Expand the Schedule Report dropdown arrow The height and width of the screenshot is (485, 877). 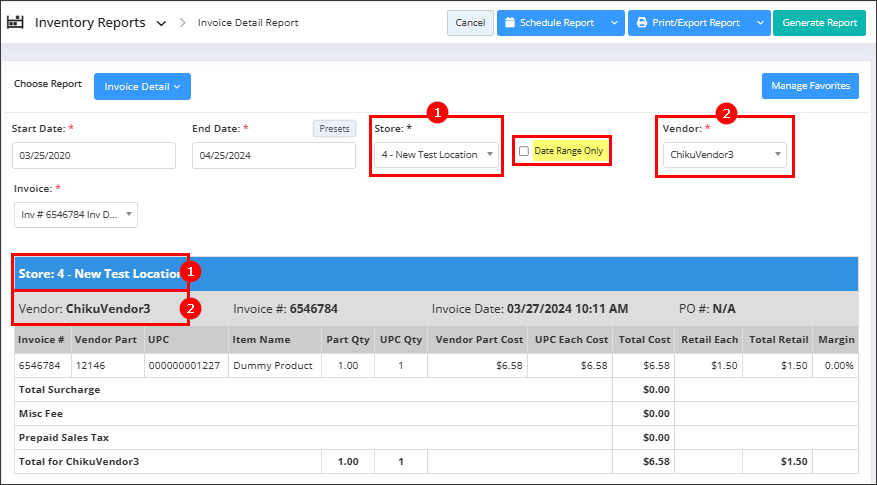coord(613,23)
